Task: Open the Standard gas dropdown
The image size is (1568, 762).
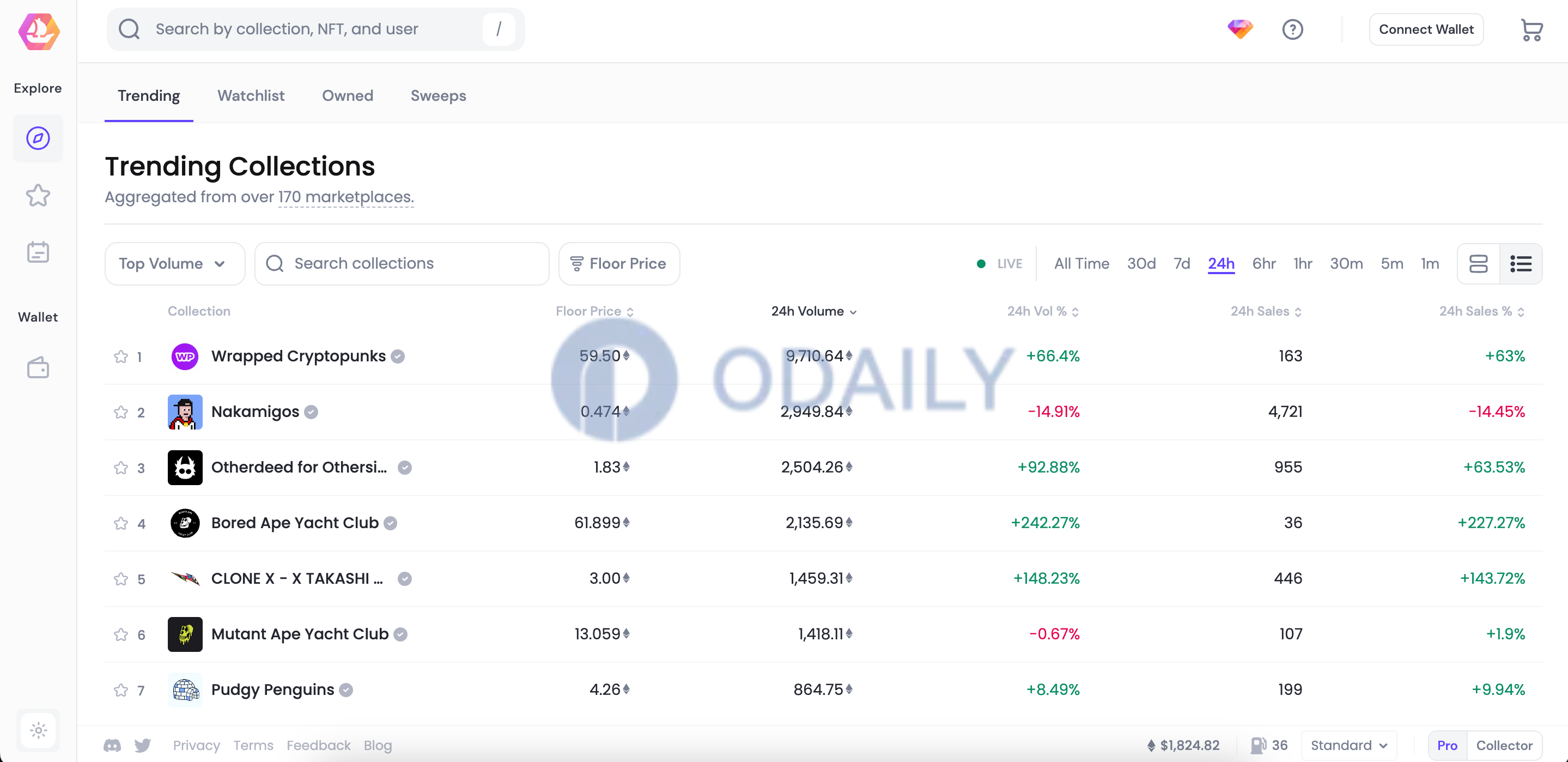Action: (x=1348, y=745)
